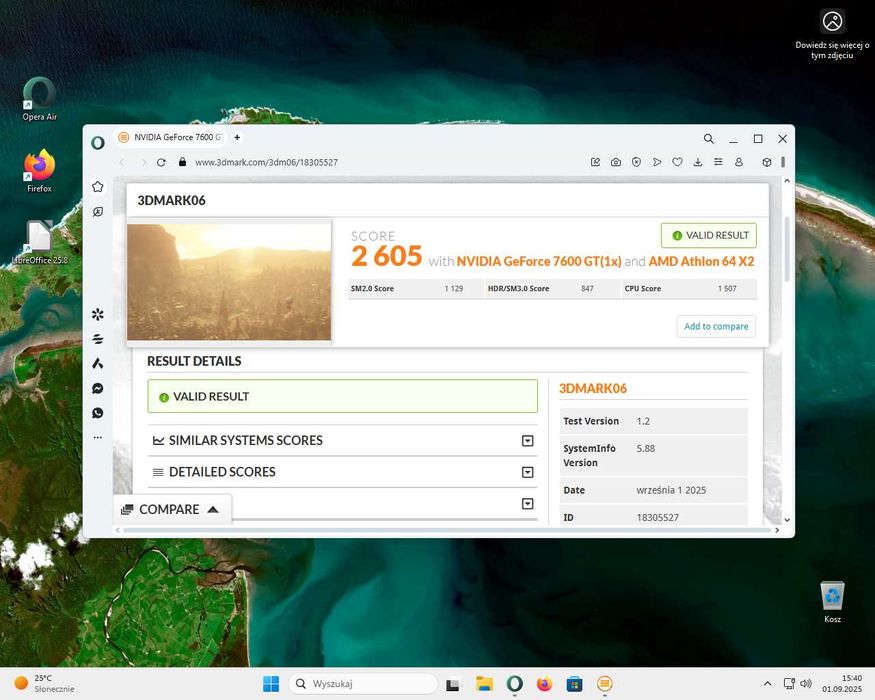Open the wavy lines icon in sidebar
Image resolution: width=875 pixels, height=700 pixels.
pyautogui.click(x=98, y=339)
